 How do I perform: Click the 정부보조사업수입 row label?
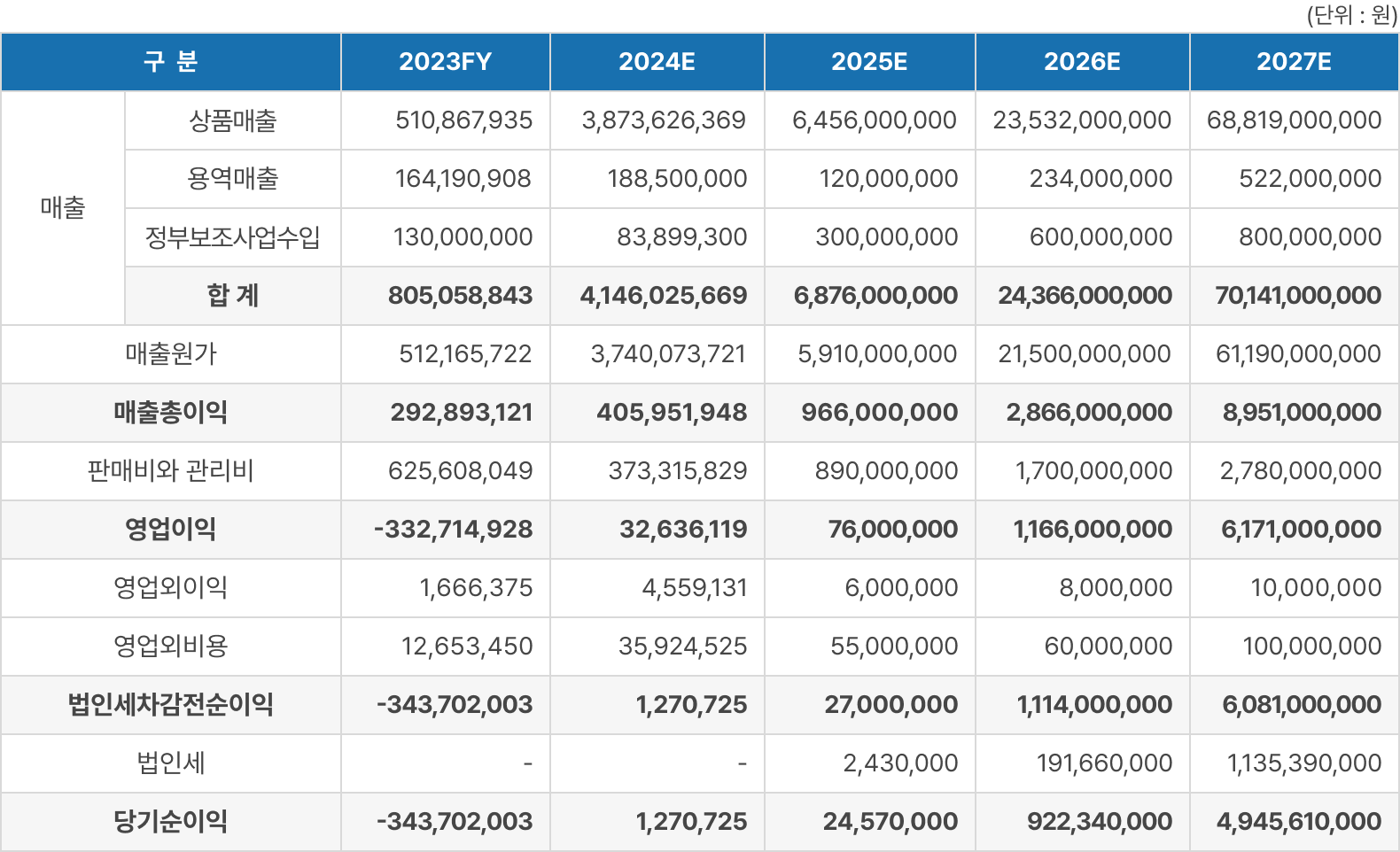point(233,237)
